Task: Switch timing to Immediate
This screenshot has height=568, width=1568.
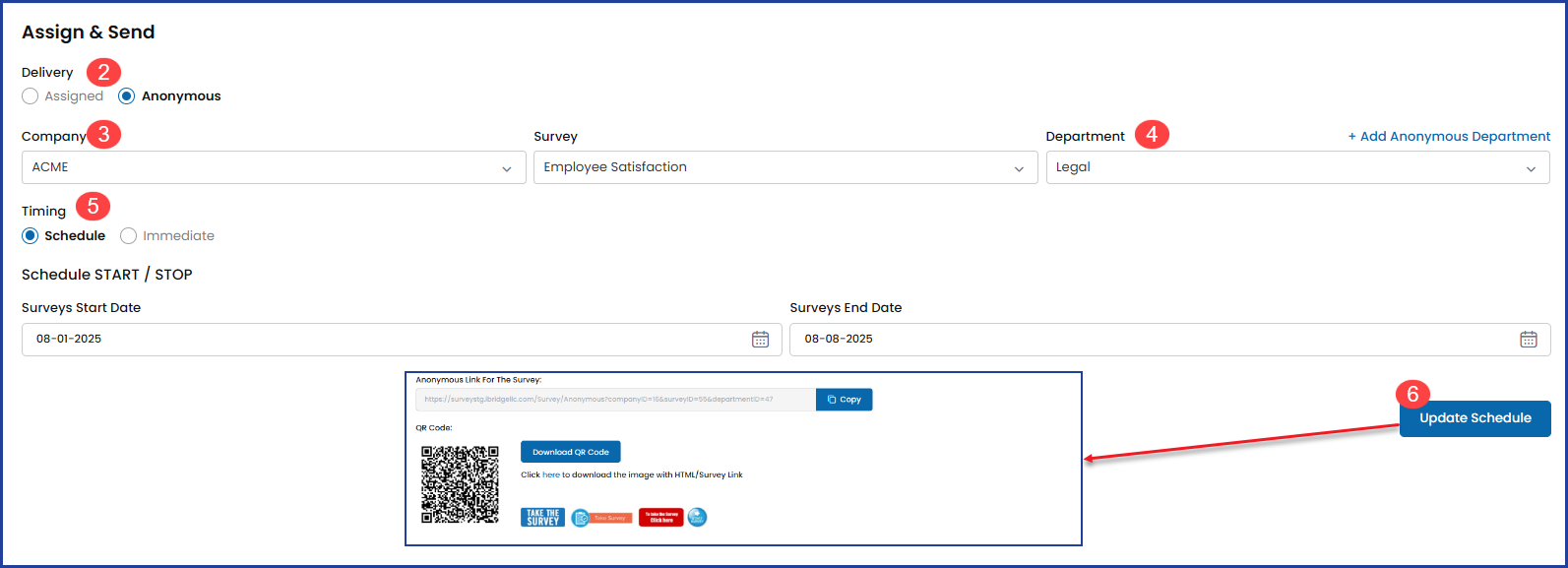Action: click(x=129, y=236)
